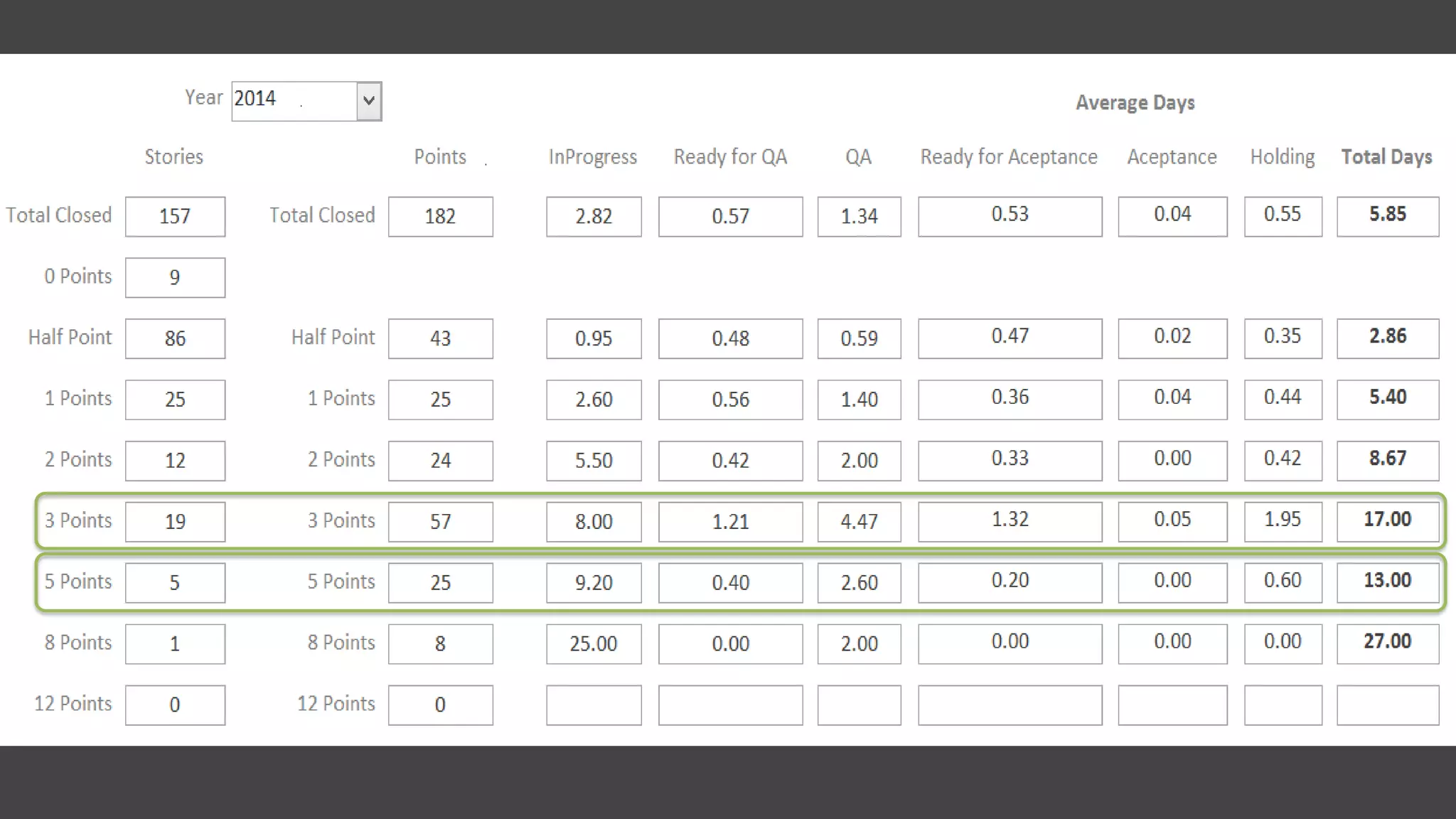The width and height of the screenshot is (1456, 819).
Task: Click 1 Points Ready for QA value 0.56
Action: (730, 399)
